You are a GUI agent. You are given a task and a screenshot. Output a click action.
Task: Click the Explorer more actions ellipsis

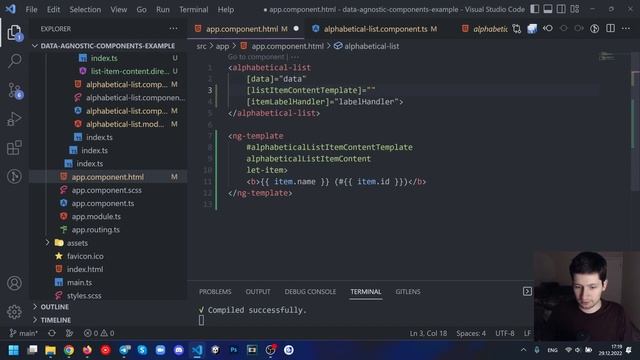[x=173, y=29]
